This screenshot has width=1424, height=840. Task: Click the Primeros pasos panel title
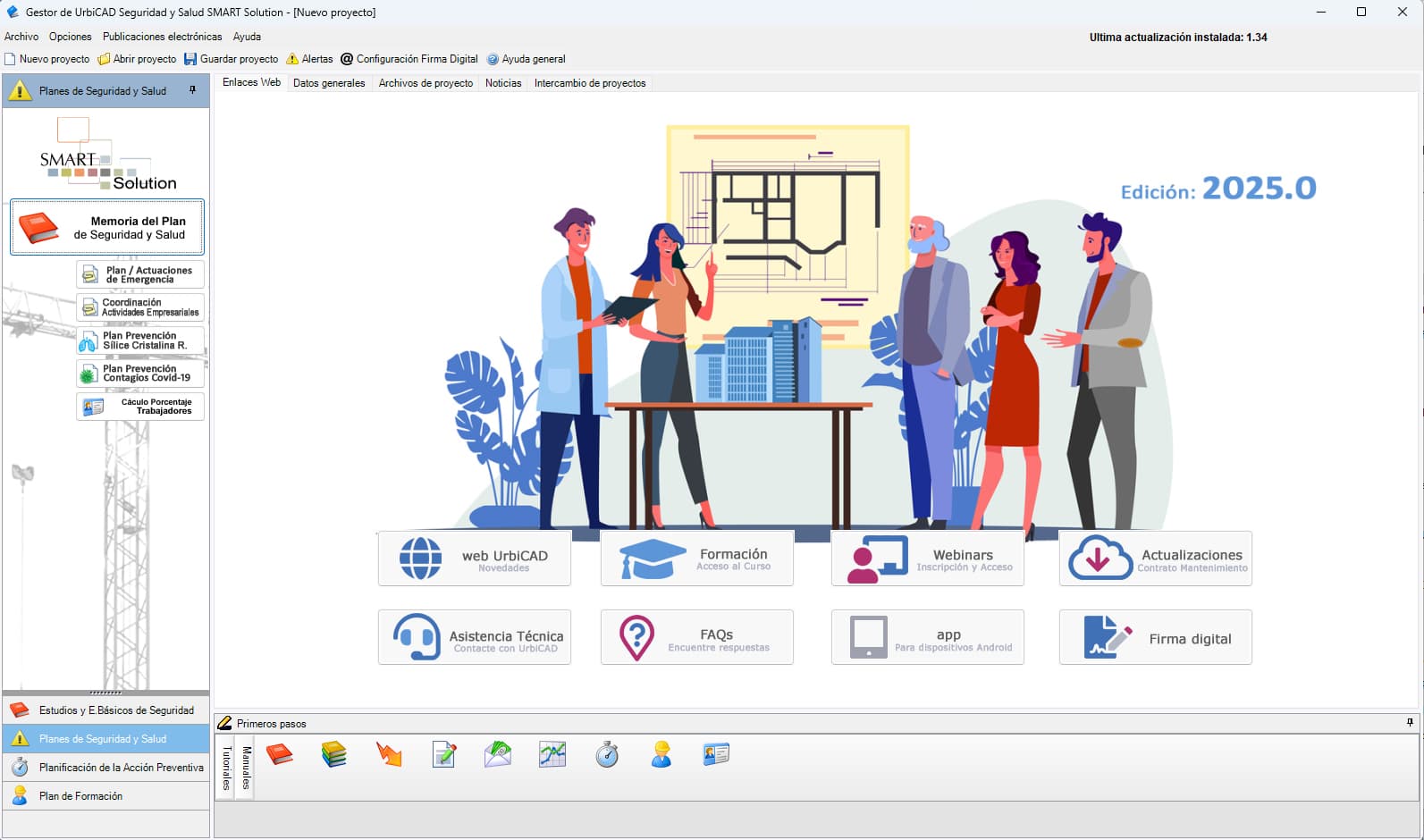(x=272, y=724)
